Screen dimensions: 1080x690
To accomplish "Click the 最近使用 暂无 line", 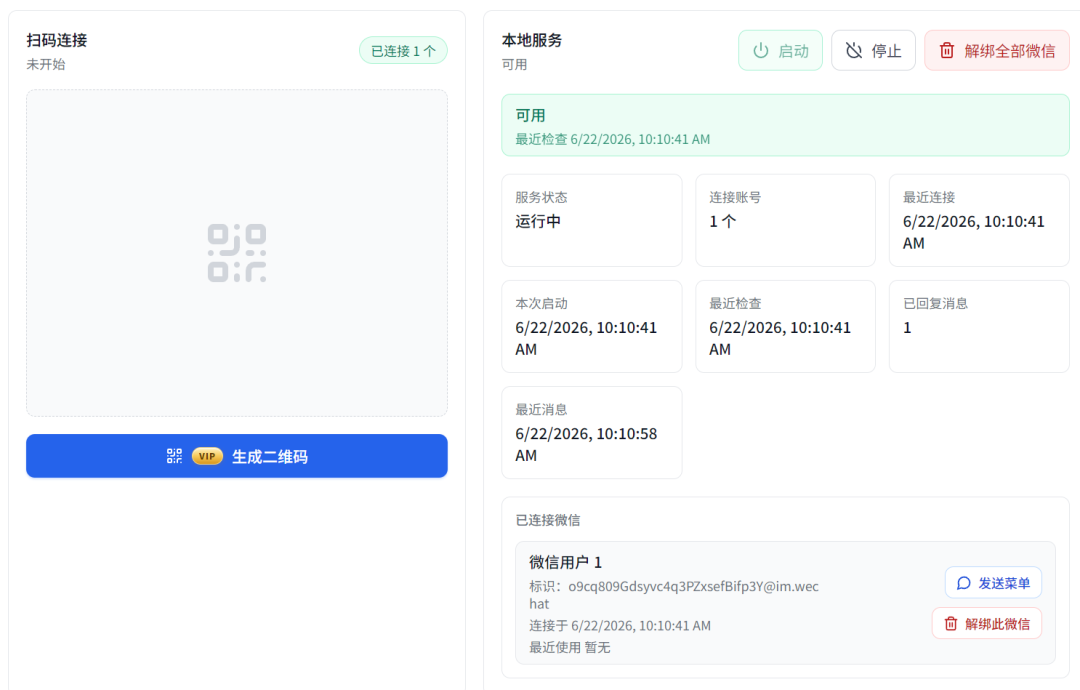I will coord(570,647).
